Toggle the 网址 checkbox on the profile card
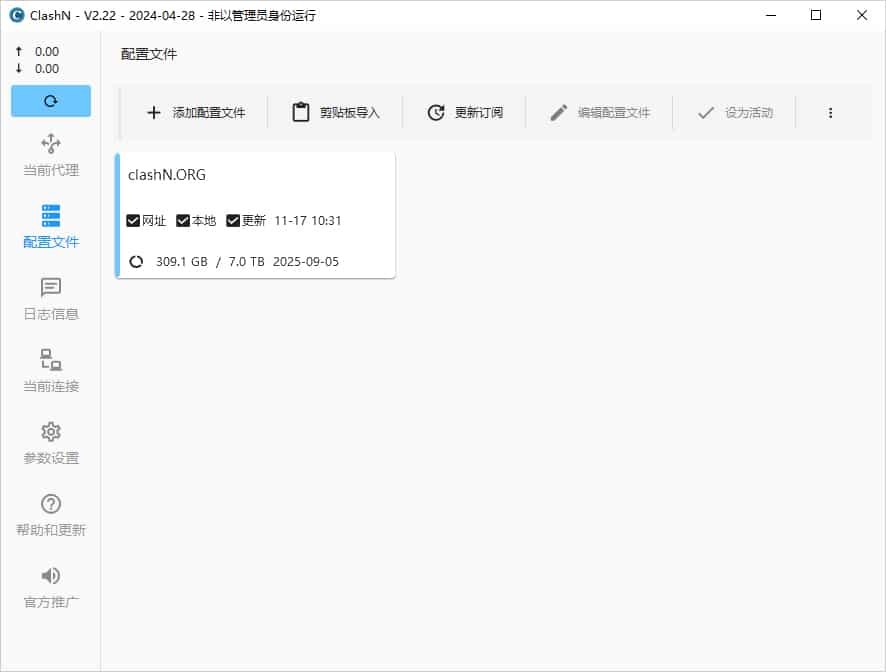886x672 pixels. coord(132,220)
